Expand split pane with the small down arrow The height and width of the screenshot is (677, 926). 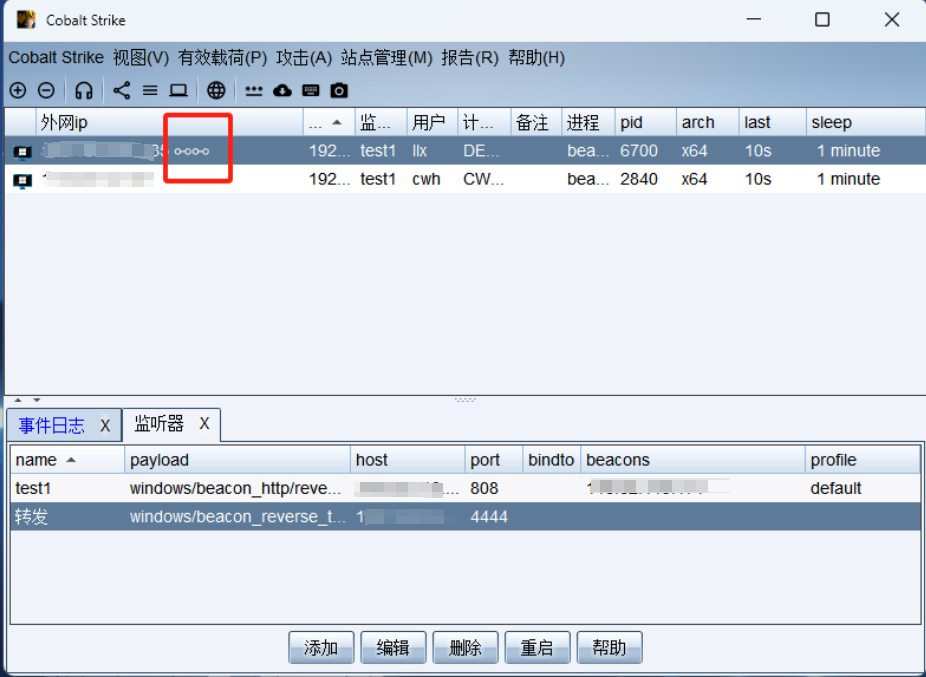click(x=37, y=400)
